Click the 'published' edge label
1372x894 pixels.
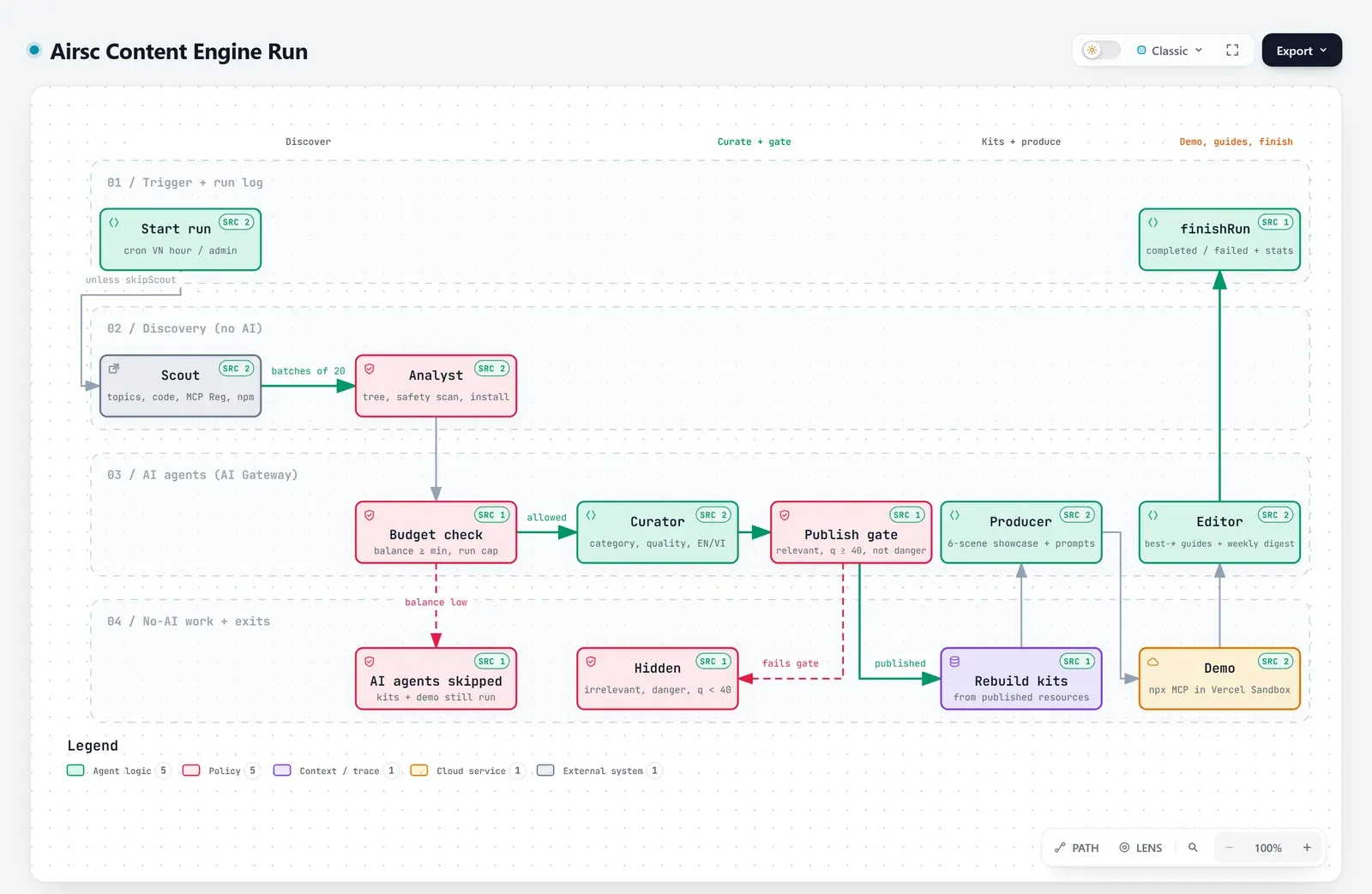[x=900, y=663]
